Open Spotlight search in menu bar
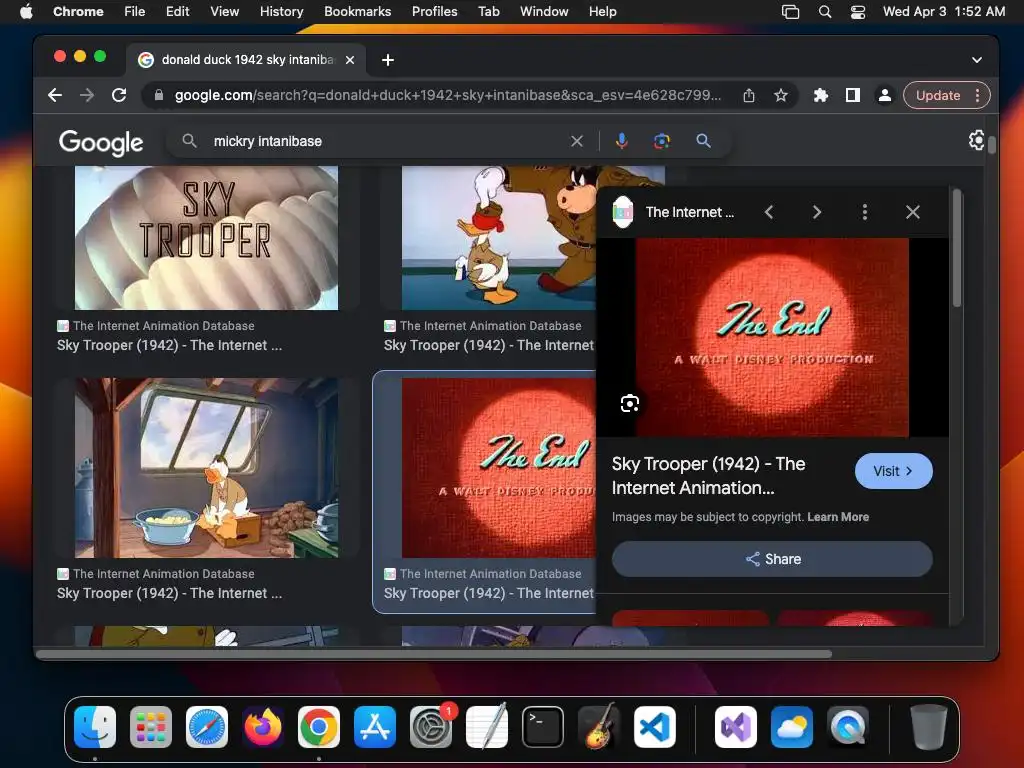The image size is (1024, 768). pos(825,12)
